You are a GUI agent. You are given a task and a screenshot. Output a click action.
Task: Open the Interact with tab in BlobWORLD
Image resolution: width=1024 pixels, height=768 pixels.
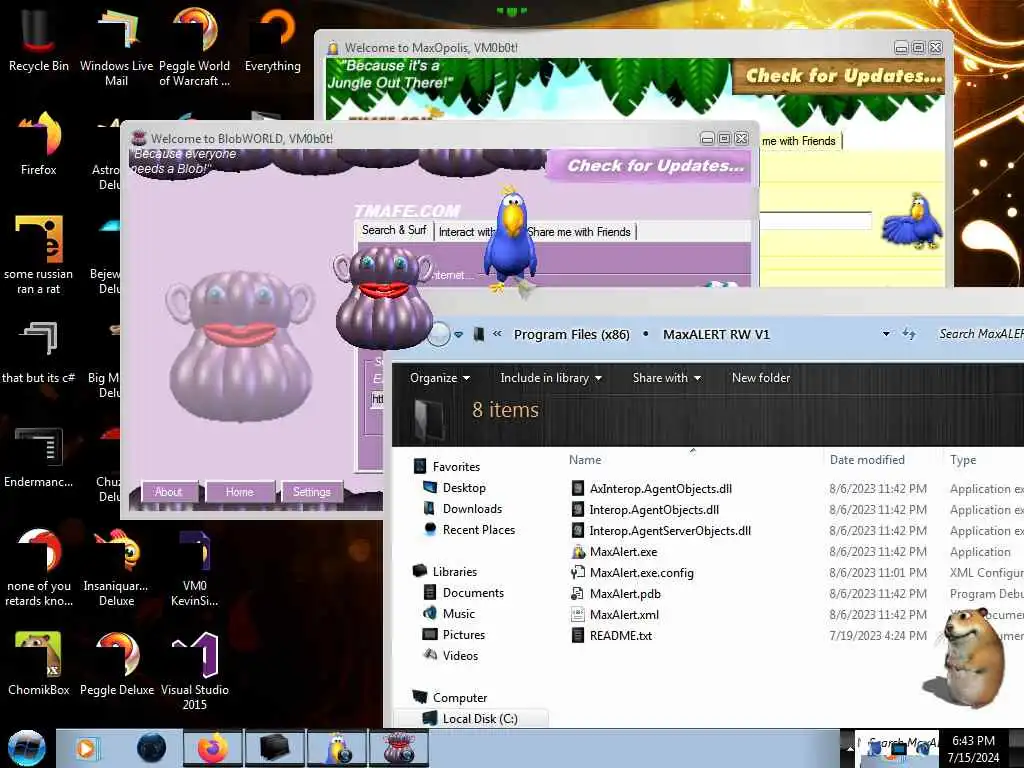466,232
